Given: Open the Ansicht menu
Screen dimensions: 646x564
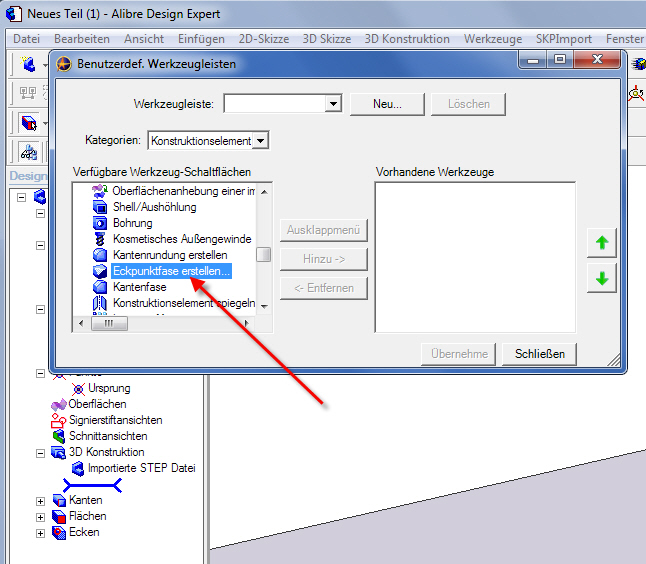Looking at the screenshot, I should [144, 39].
